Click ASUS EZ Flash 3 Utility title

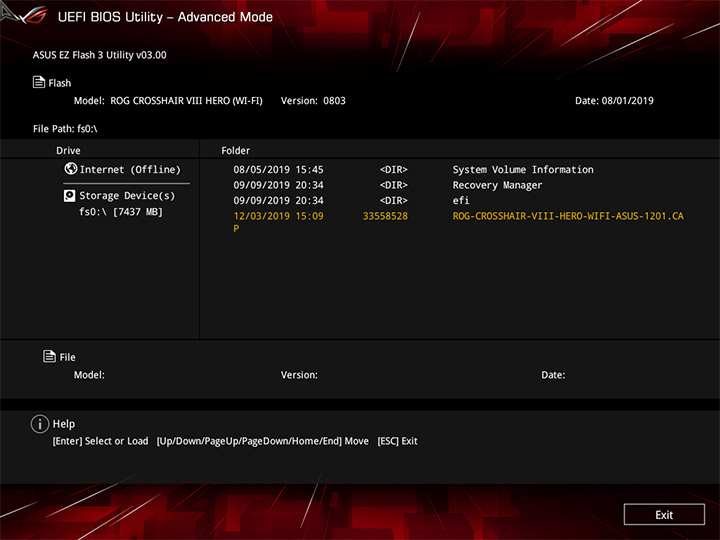click(x=100, y=55)
